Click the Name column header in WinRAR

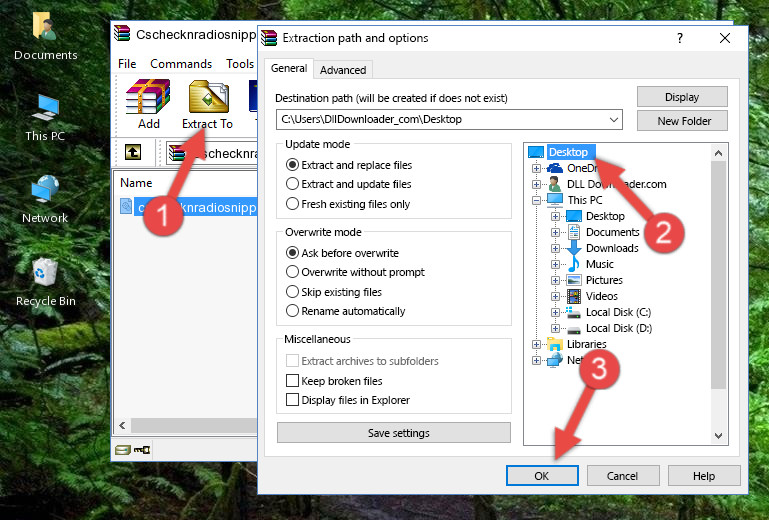point(136,183)
